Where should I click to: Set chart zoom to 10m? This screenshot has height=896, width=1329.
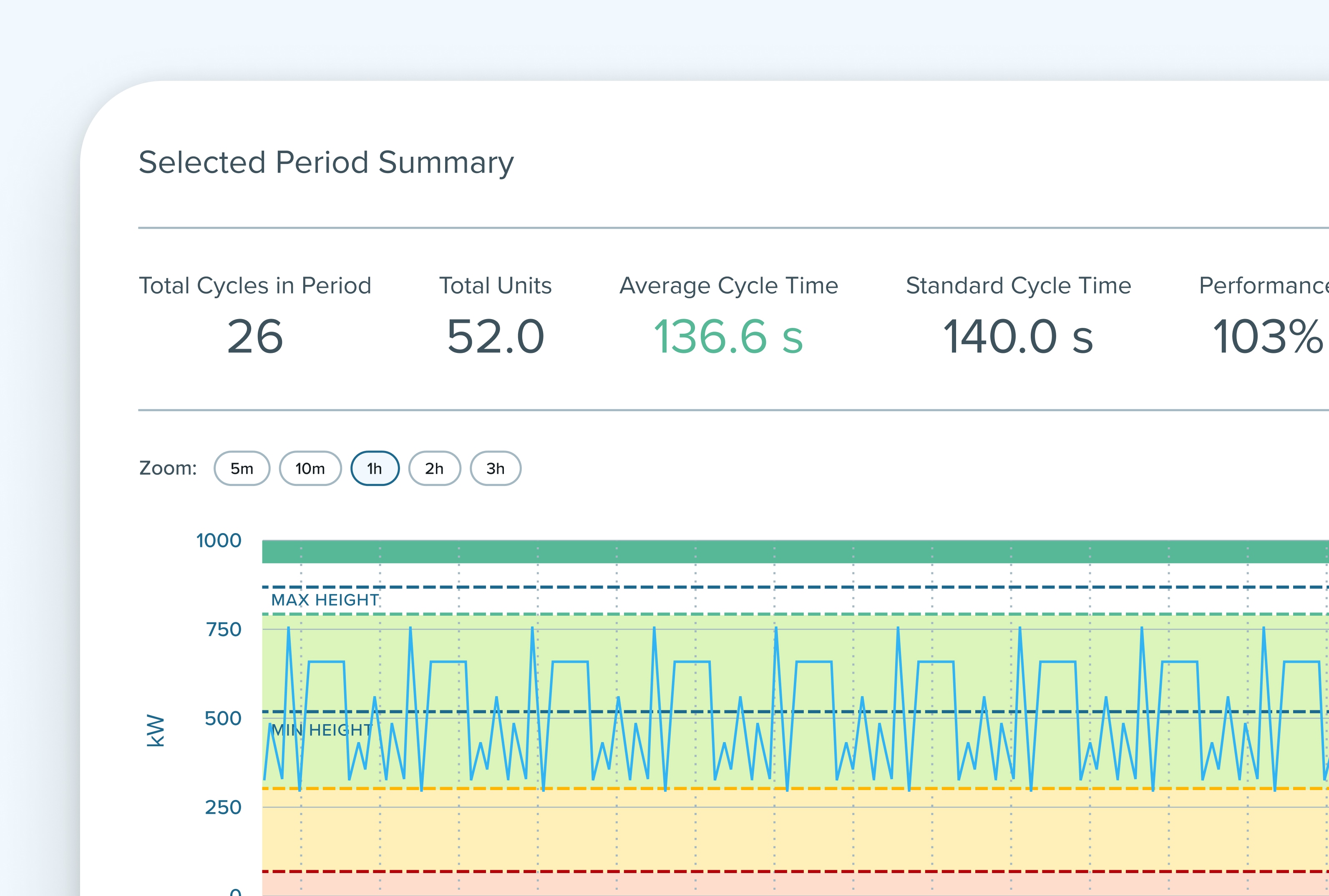coord(310,468)
